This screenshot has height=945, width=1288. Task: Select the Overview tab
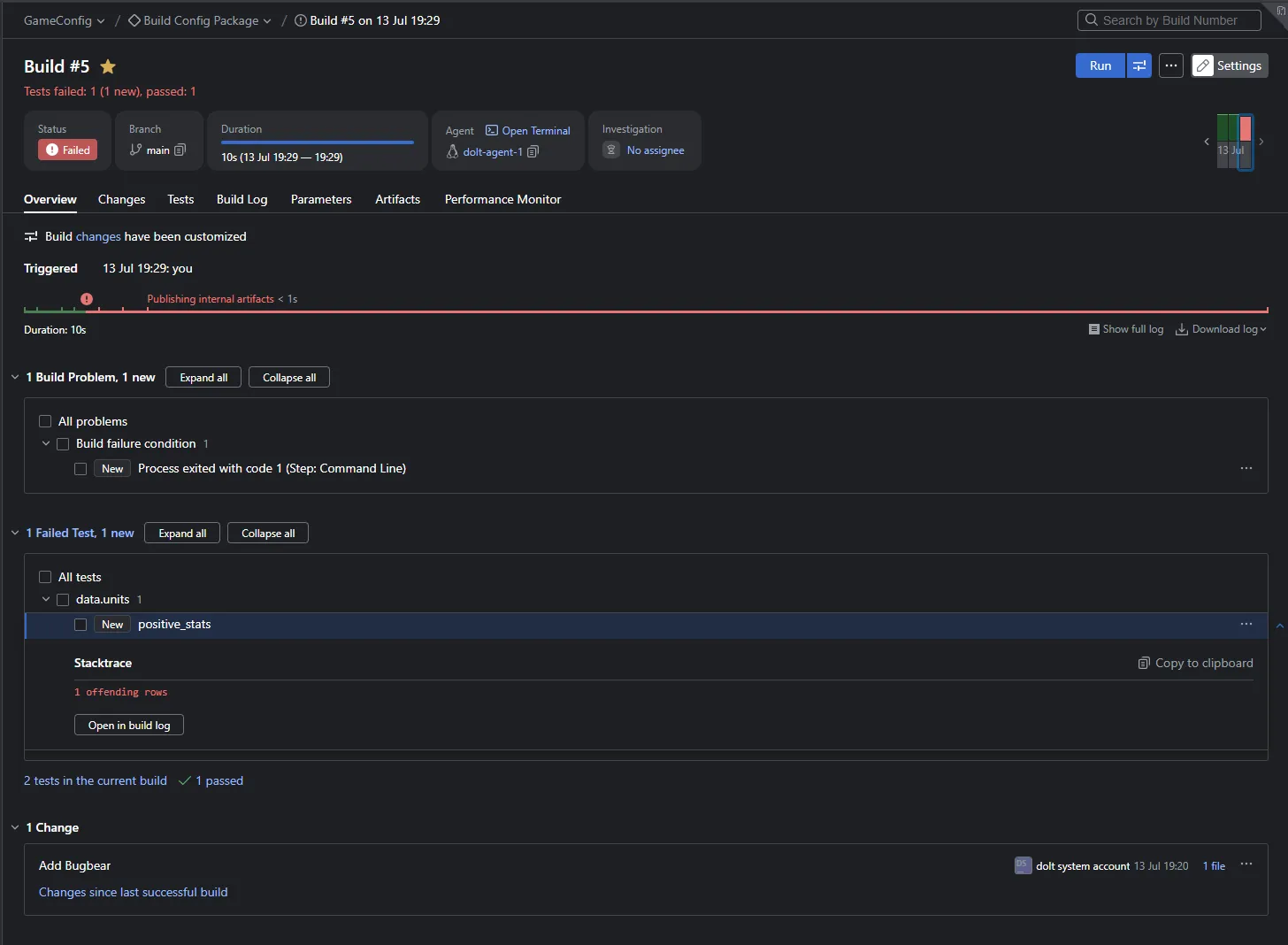click(50, 199)
